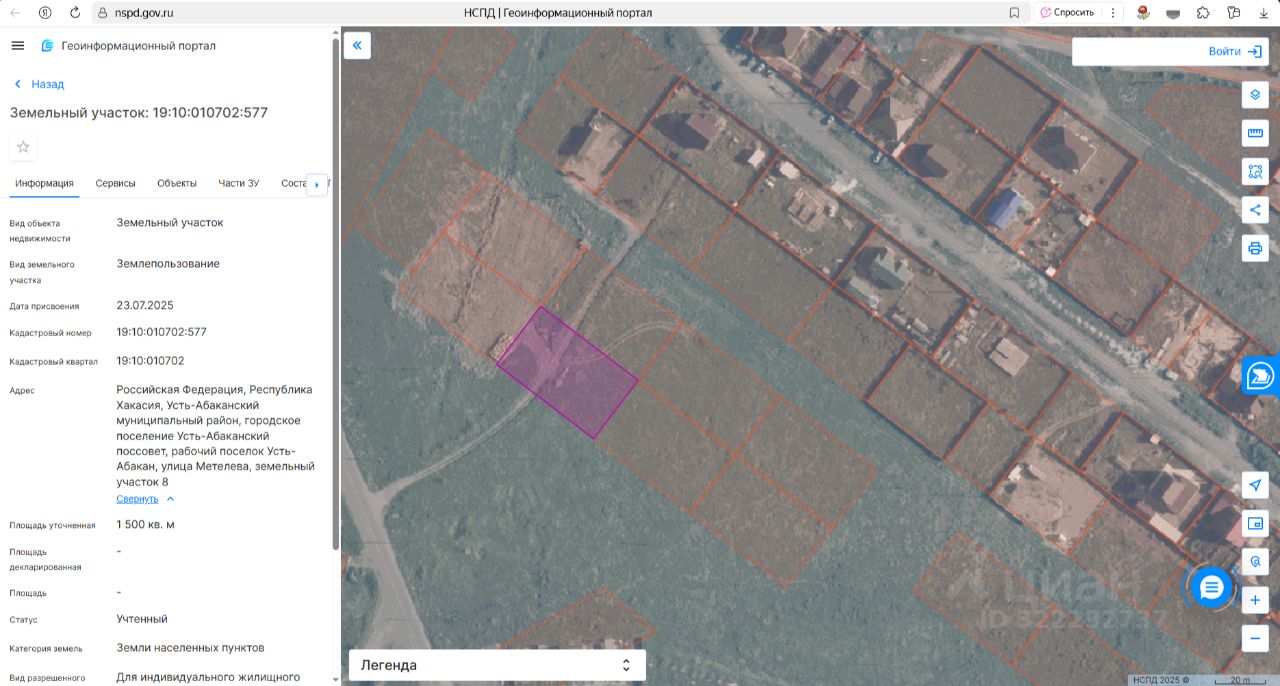
Task: Open the Yandex home button in the browser
Action: [46, 13]
